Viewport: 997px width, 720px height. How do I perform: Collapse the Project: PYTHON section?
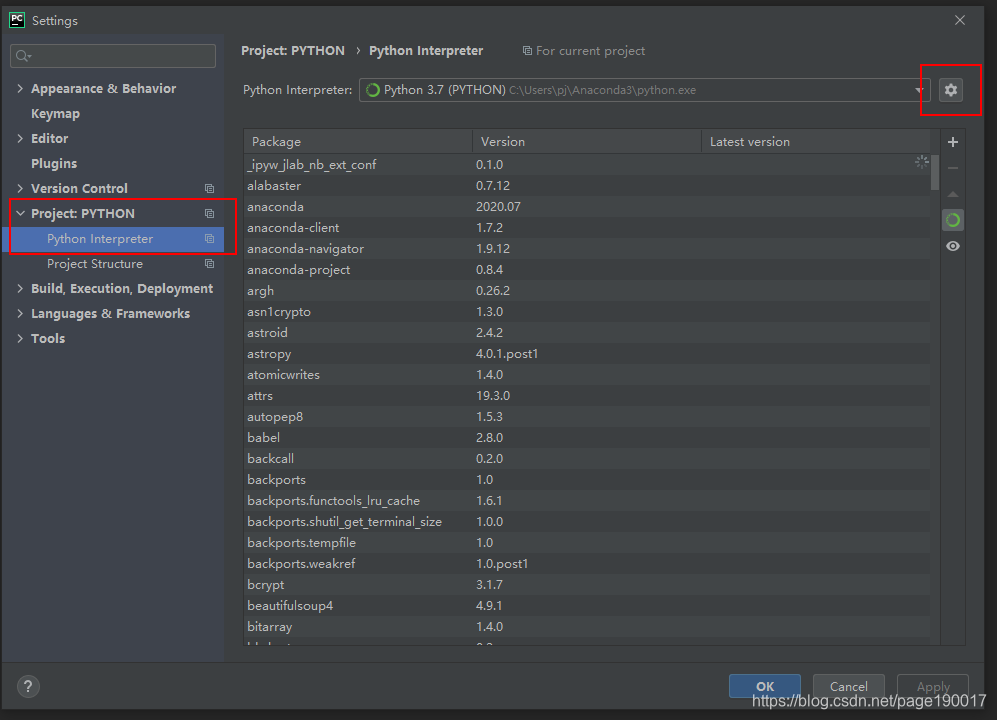20,214
